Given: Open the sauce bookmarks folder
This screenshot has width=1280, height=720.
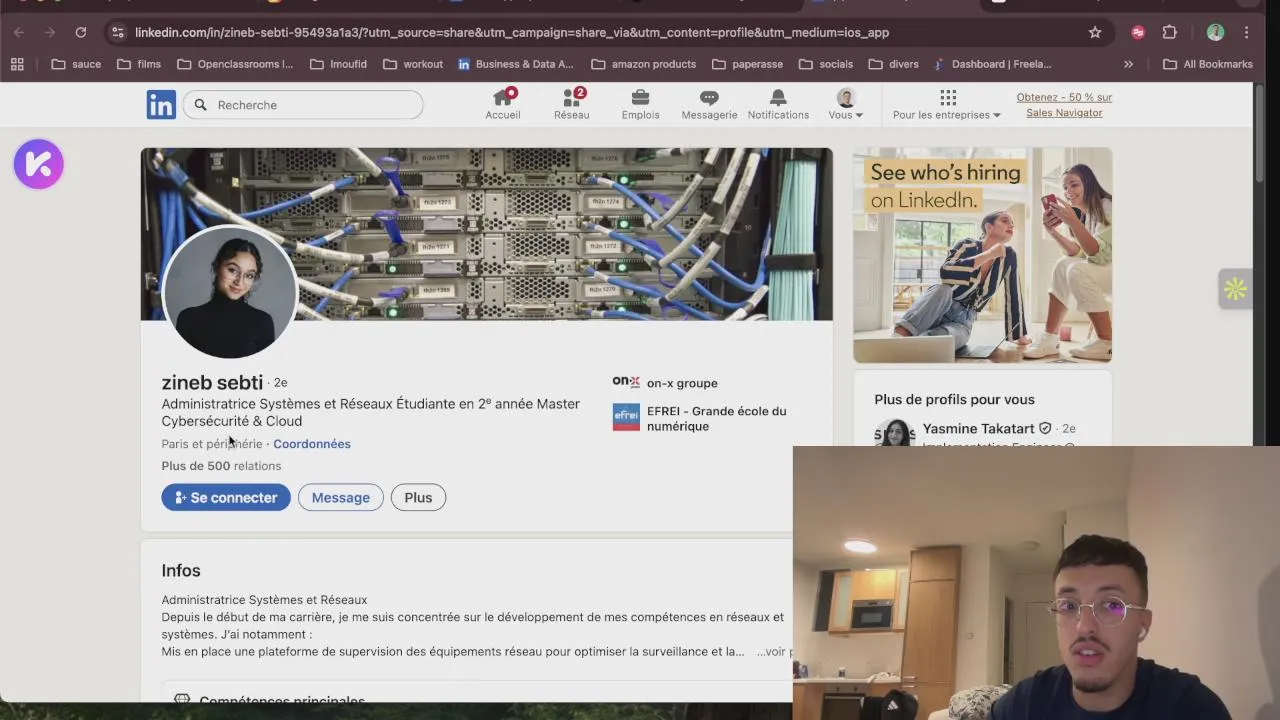Looking at the screenshot, I should coord(76,64).
